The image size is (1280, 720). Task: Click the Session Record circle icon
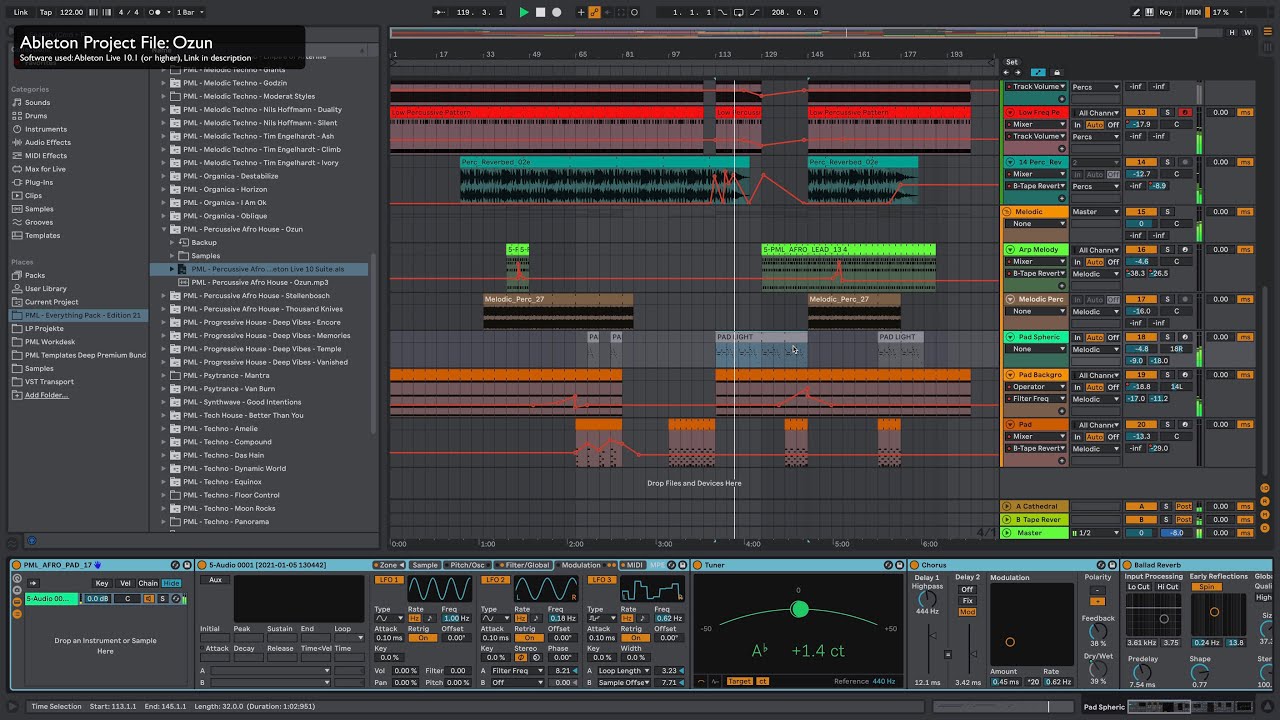[634, 12]
